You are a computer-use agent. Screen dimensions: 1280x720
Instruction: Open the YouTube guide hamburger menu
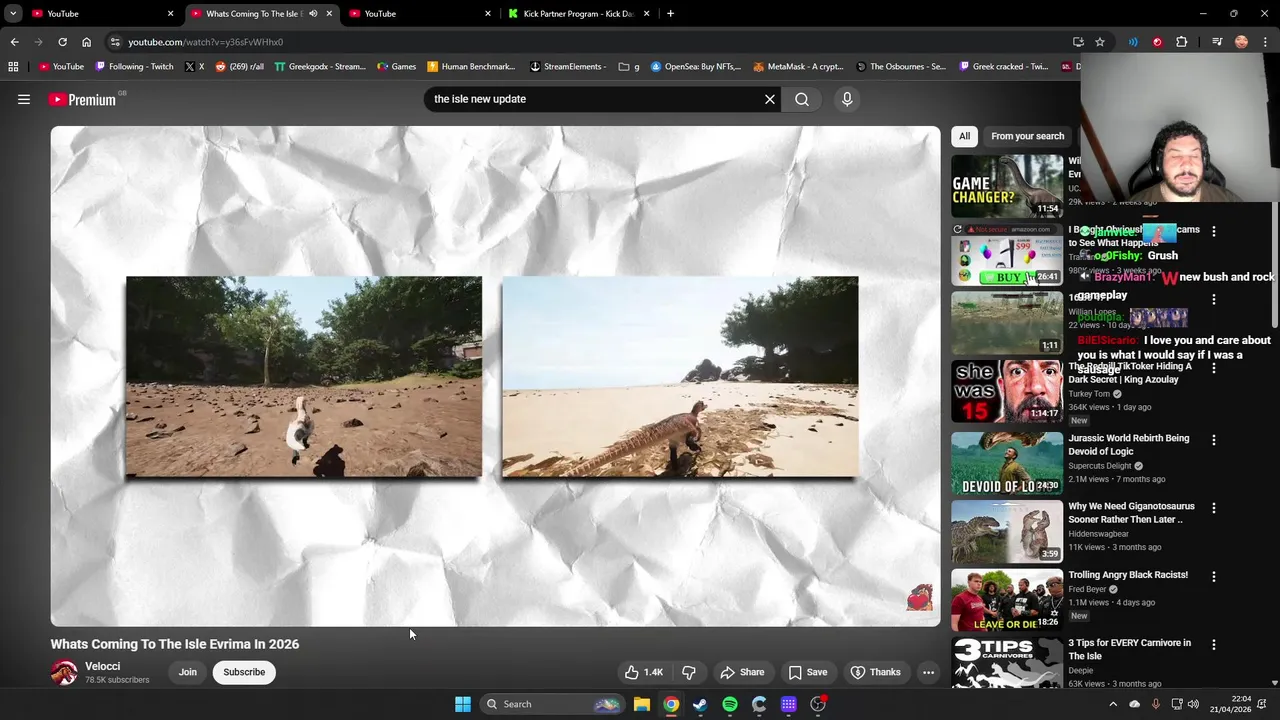(24, 99)
